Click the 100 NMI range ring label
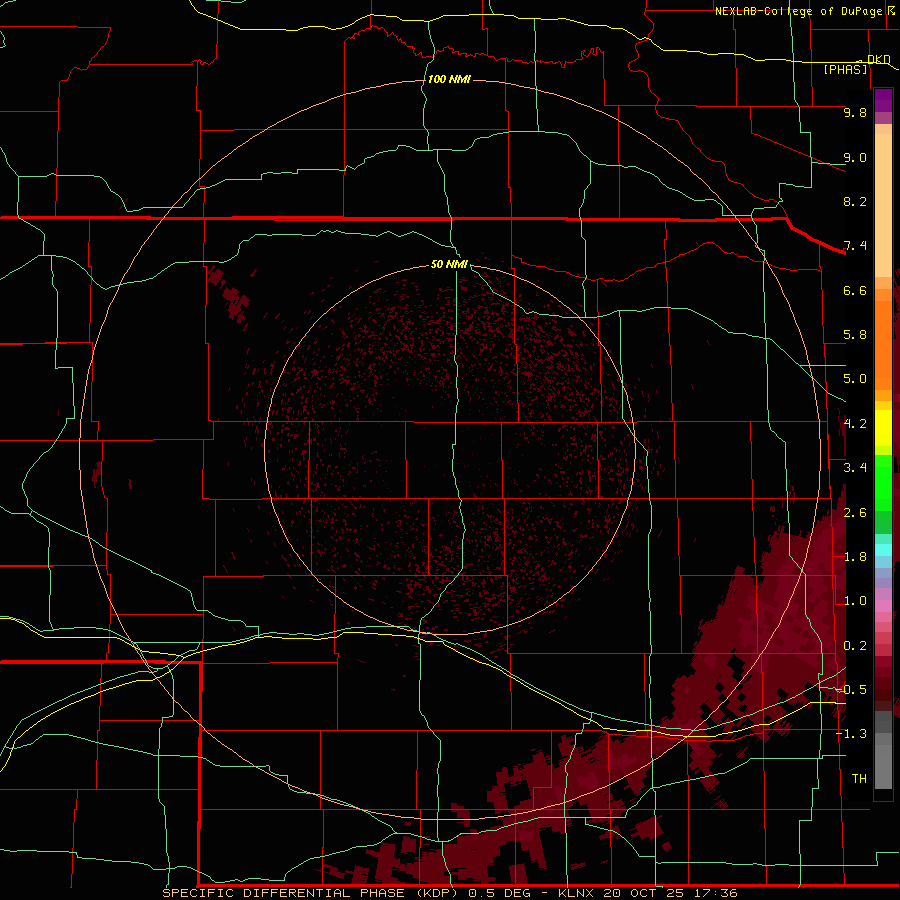 pyautogui.click(x=449, y=79)
